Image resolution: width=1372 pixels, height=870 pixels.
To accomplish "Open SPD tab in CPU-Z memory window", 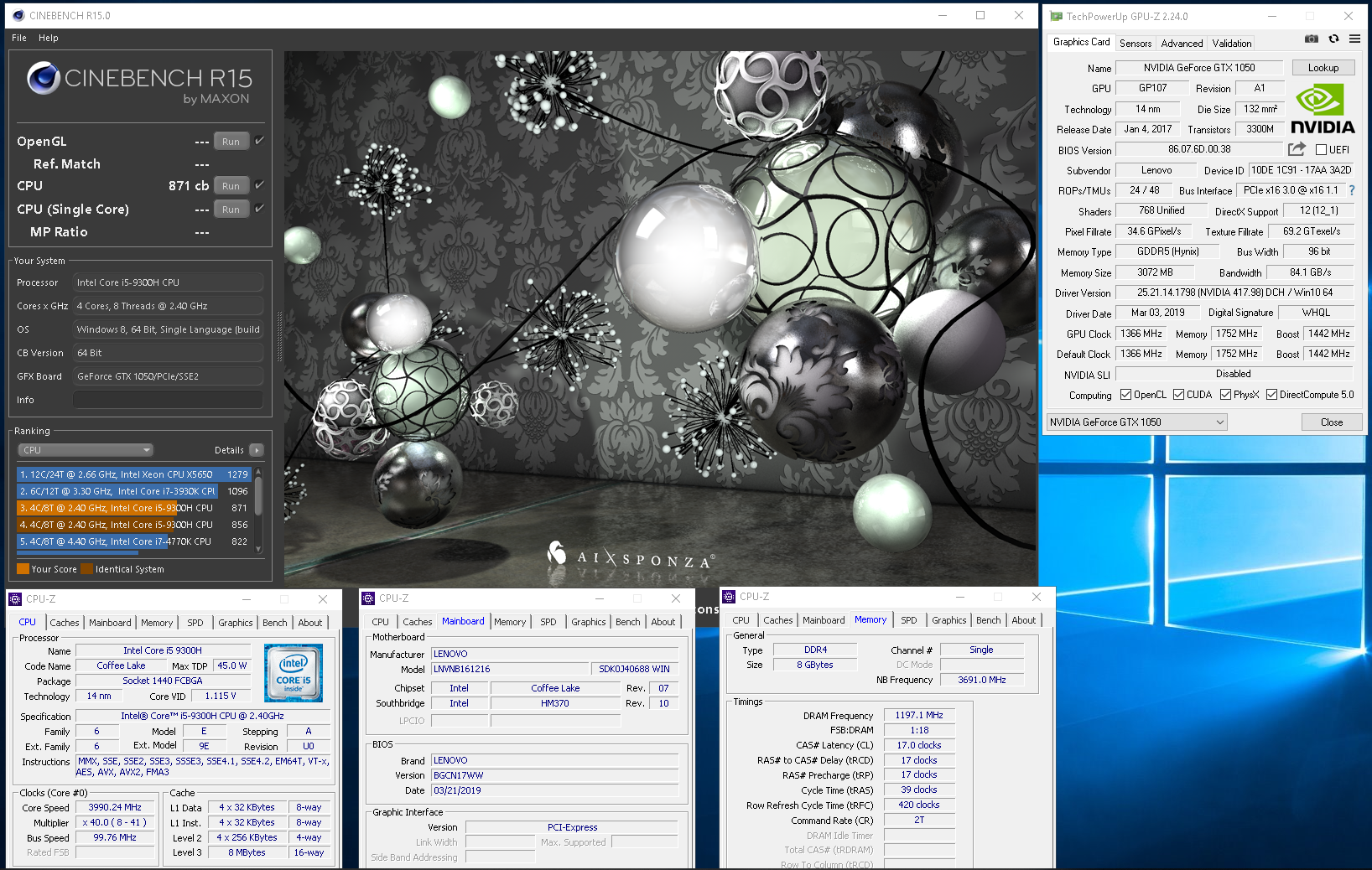I will coord(909,620).
